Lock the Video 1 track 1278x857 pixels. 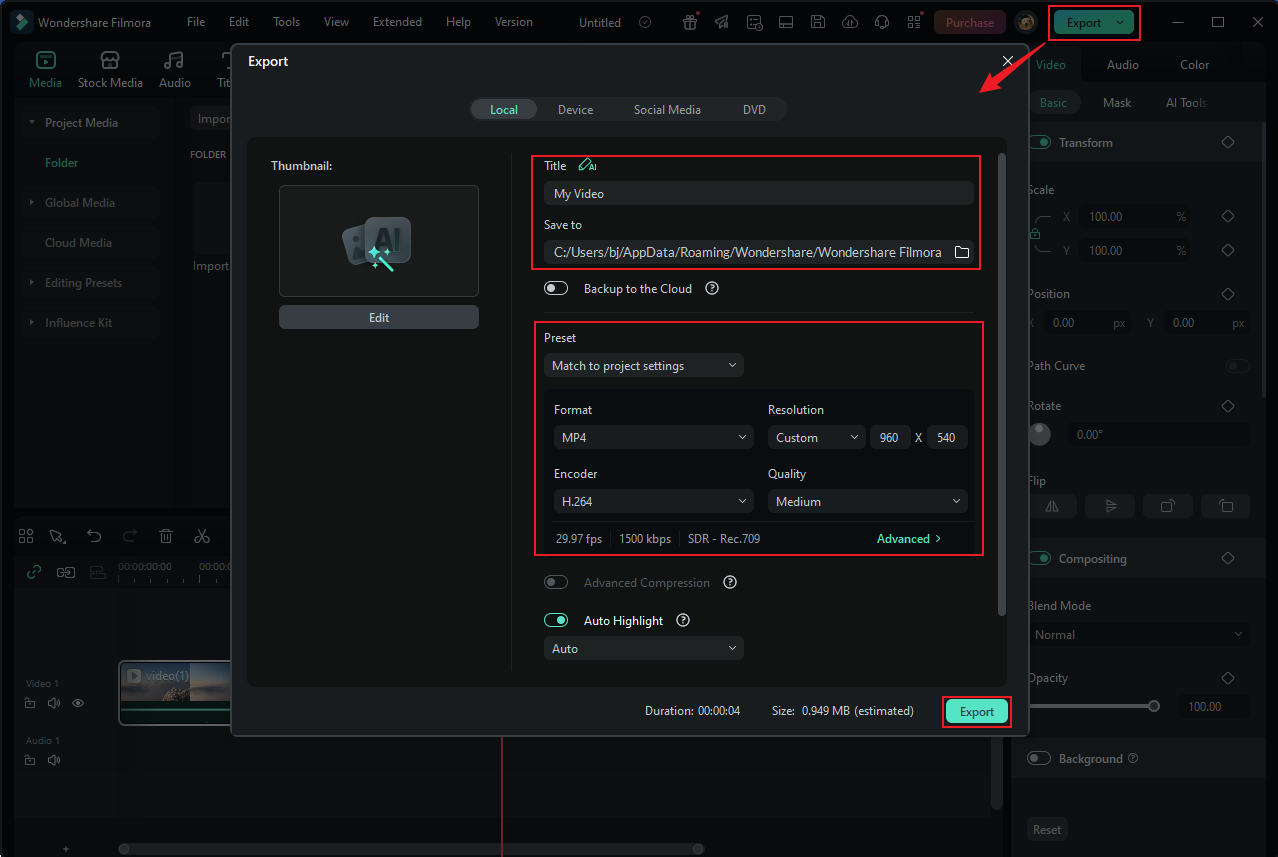(x=29, y=703)
